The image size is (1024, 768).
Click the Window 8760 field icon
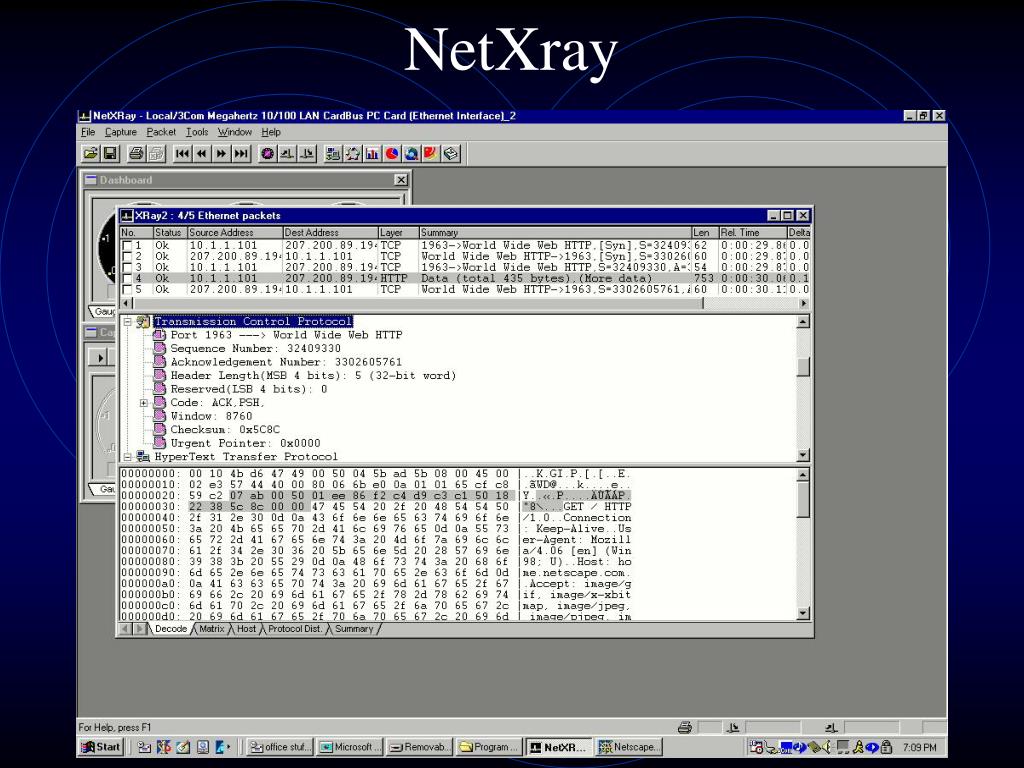pyautogui.click(x=159, y=415)
